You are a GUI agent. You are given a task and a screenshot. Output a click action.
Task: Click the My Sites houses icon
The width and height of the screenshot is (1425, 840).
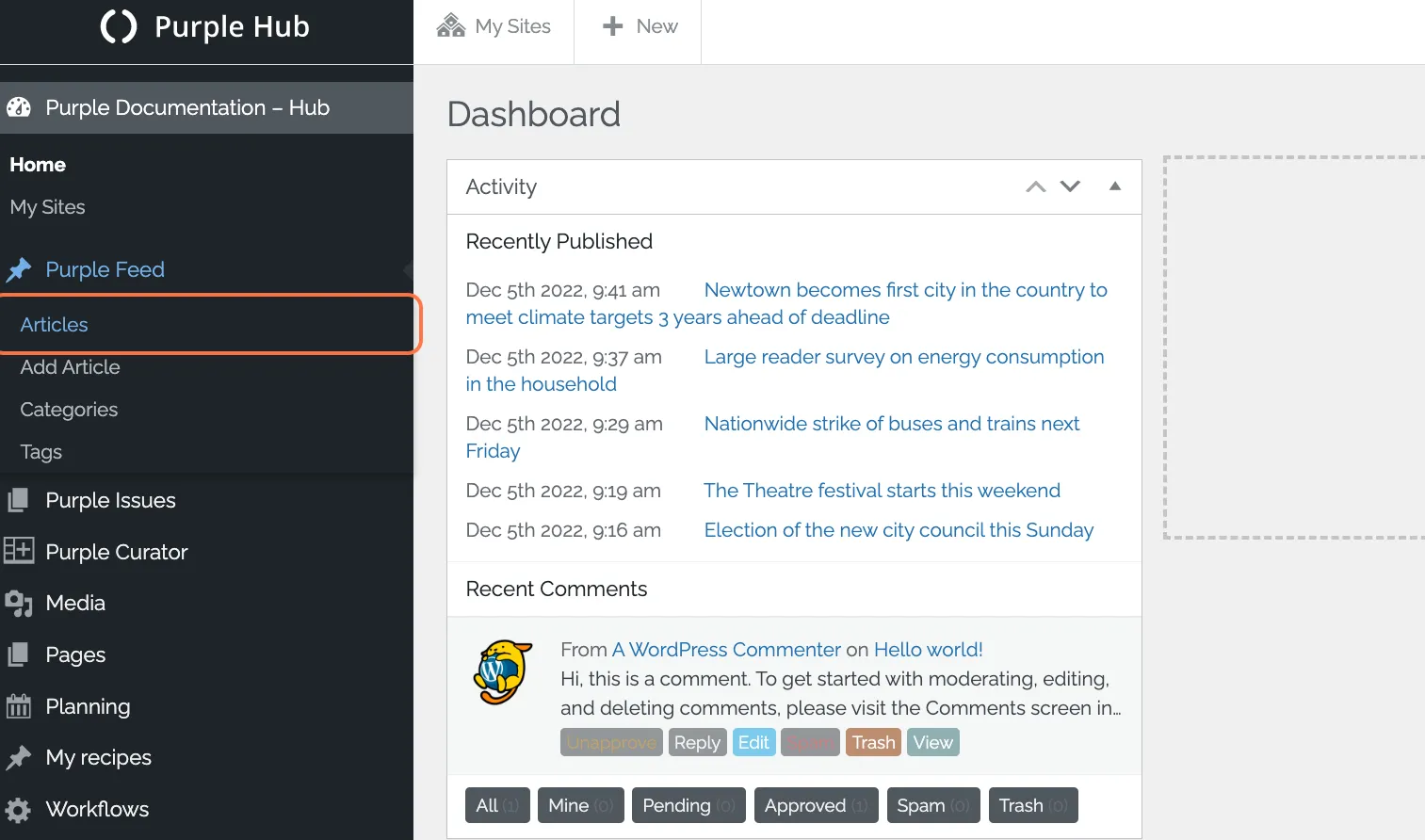coord(451,25)
